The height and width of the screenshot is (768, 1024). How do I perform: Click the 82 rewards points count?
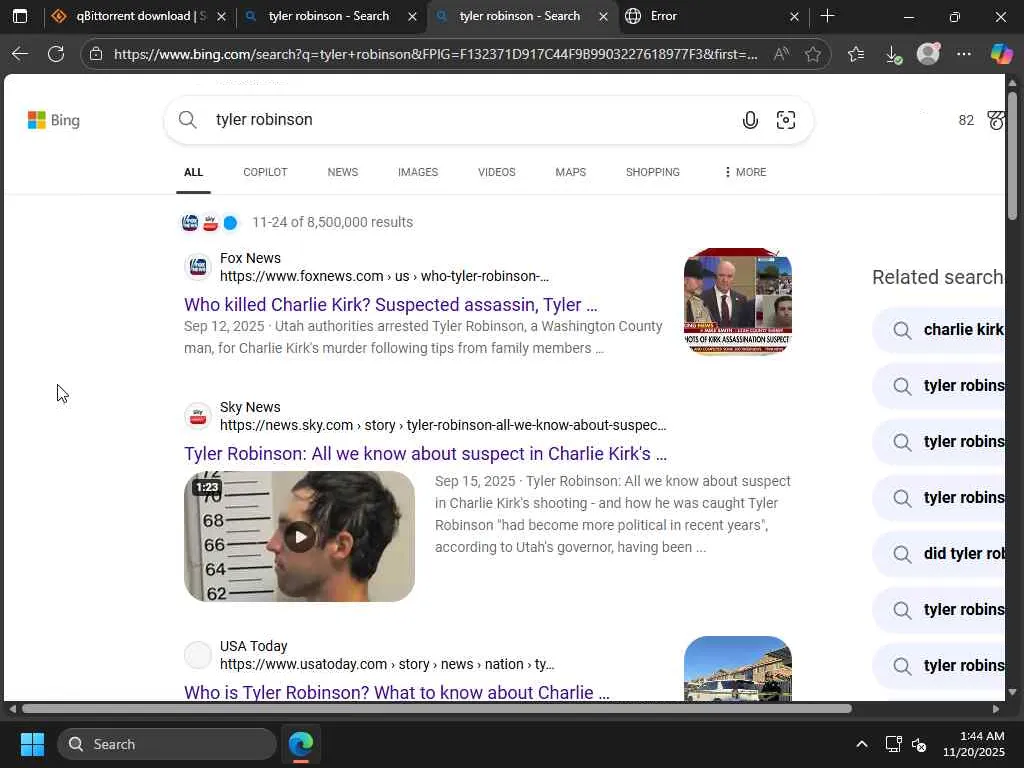(966, 120)
